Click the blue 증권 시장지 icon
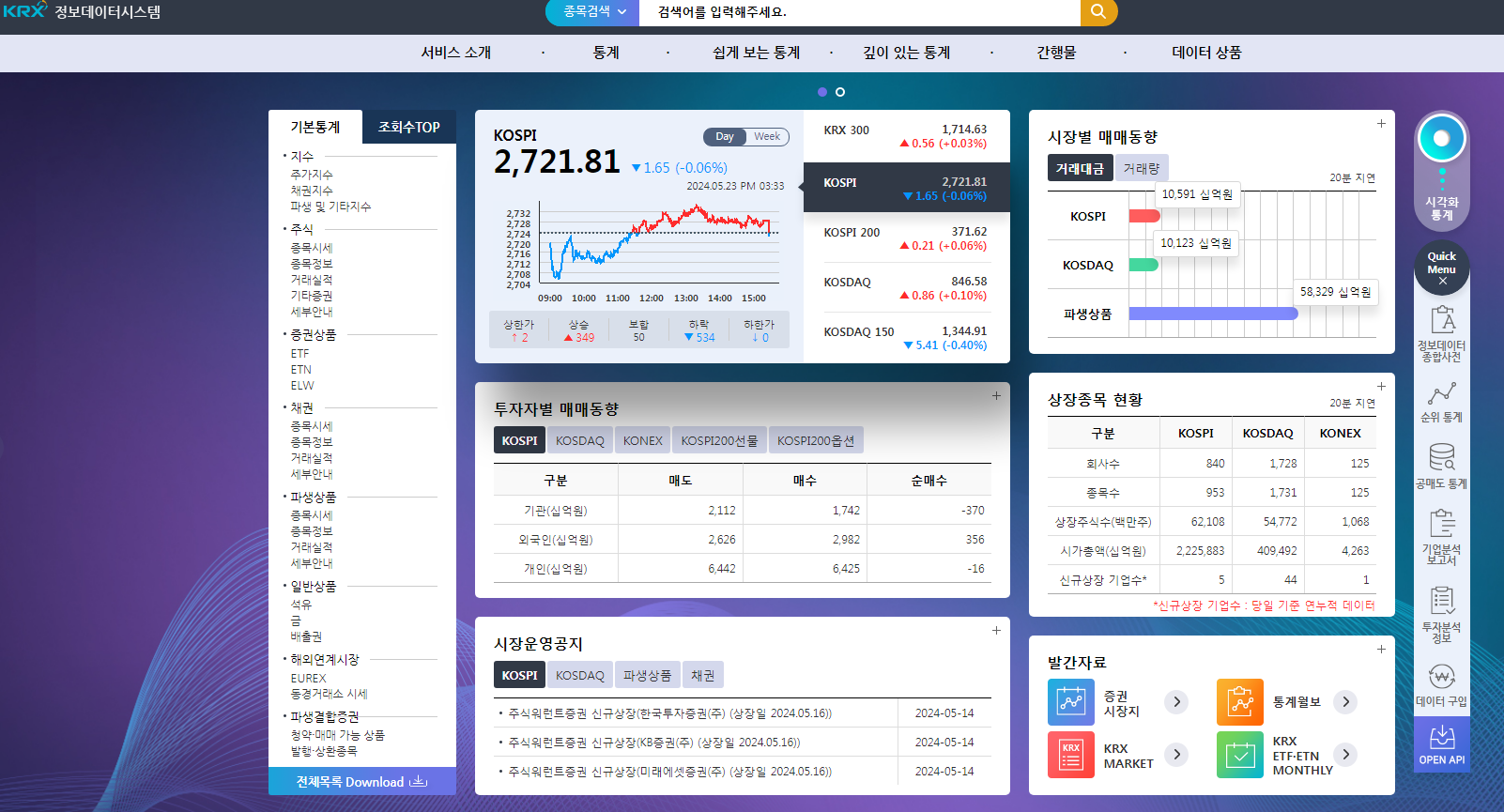This screenshot has width=1504, height=812. point(1071,701)
